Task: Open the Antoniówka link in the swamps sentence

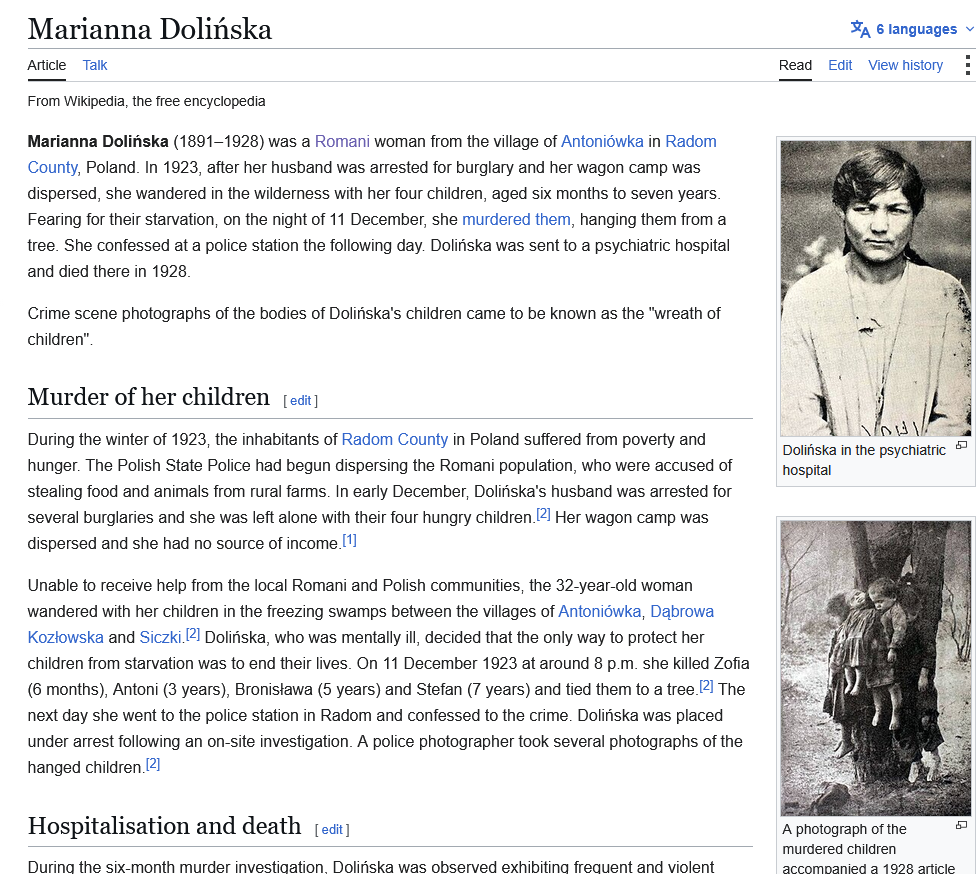Action: click(599, 611)
